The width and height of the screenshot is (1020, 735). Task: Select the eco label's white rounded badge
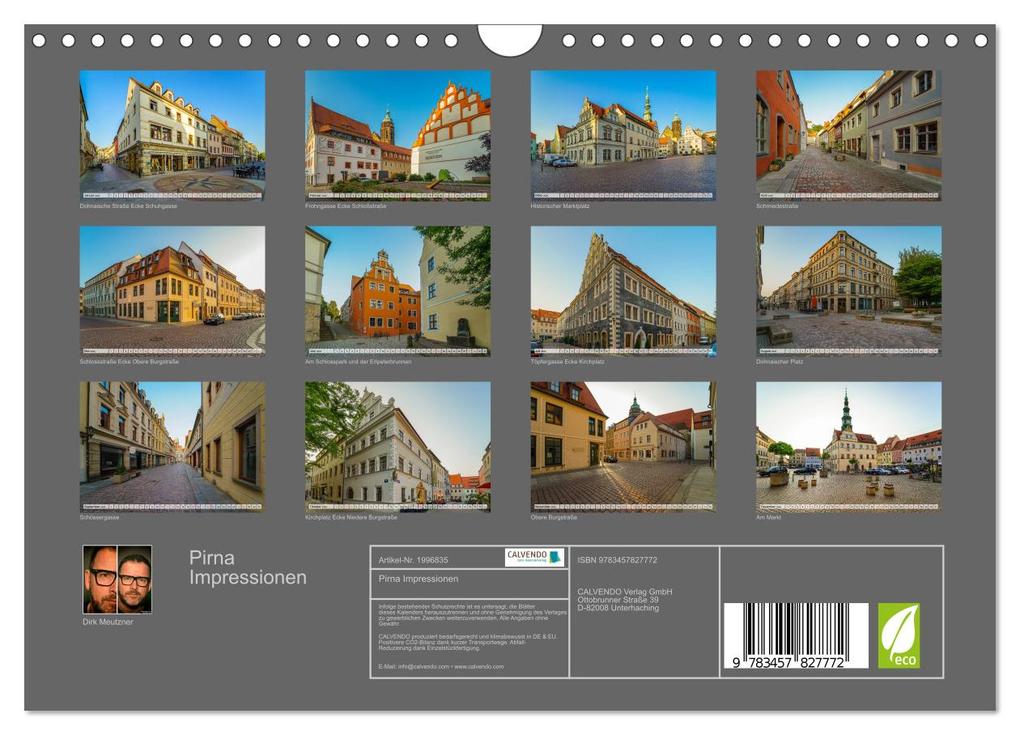[x=897, y=630]
